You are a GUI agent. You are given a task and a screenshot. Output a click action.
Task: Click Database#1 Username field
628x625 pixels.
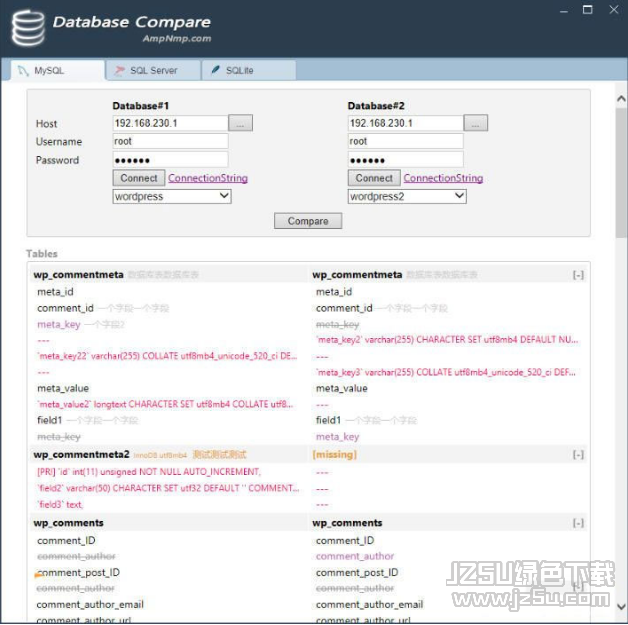(170, 141)
